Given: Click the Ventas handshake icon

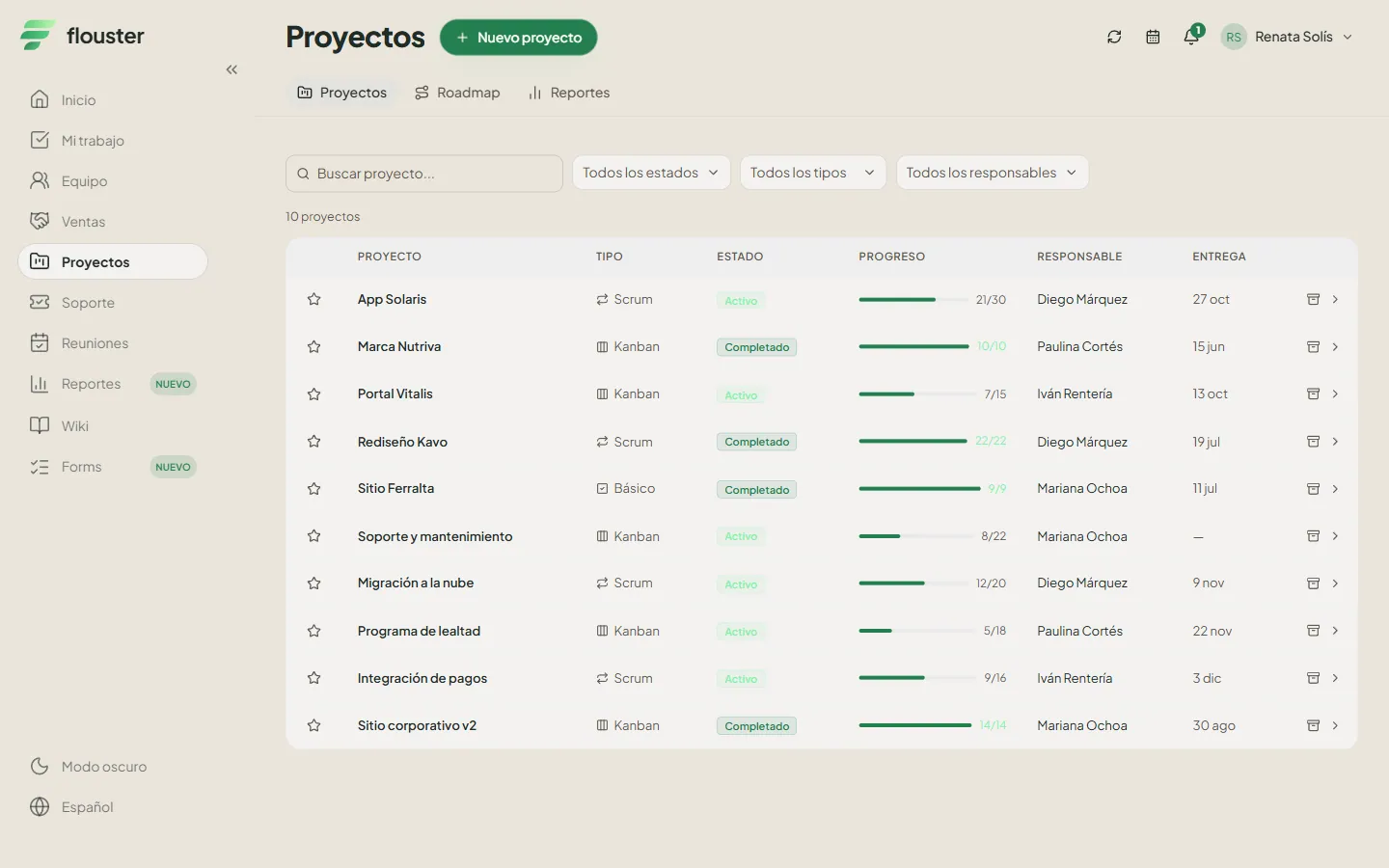Looking at the screenshot, I should [40, 221].
